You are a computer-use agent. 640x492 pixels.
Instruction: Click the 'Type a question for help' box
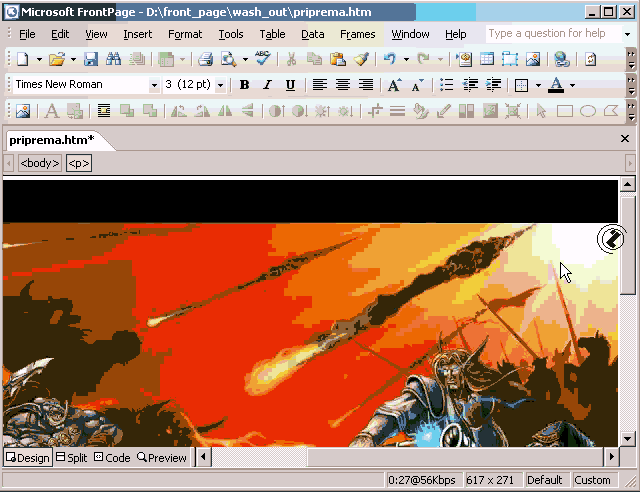pos(547,34)
